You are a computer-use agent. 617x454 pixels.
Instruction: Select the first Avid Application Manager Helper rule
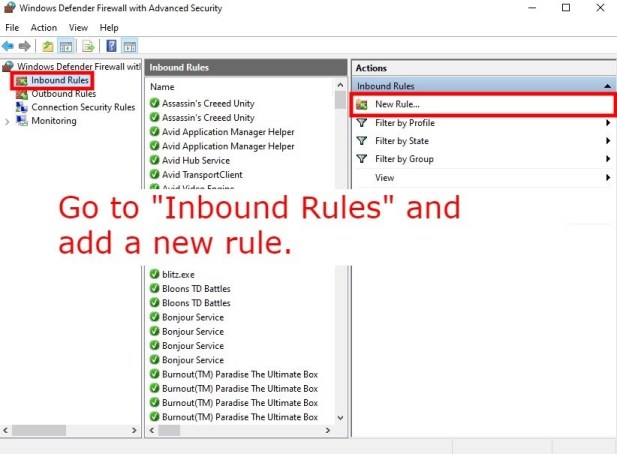(x=228, y=132)
